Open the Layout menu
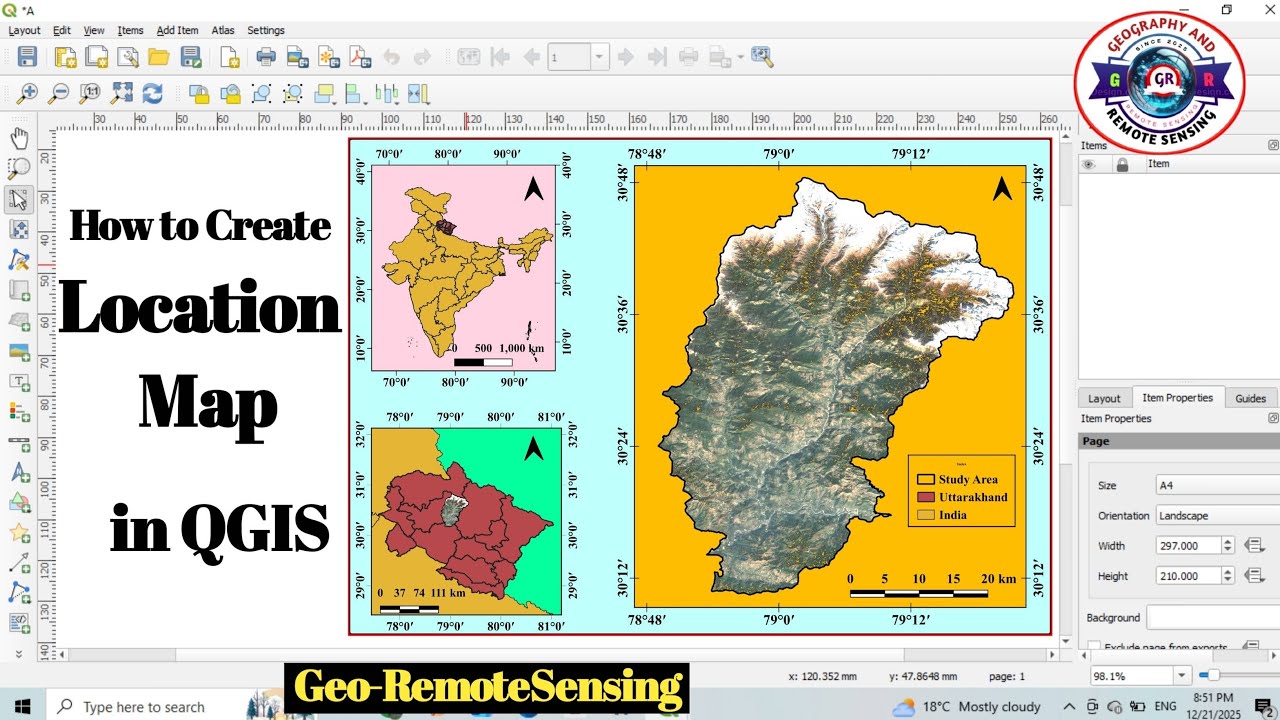The height and width of the screenshot is (720, 1280). point(24,30)
